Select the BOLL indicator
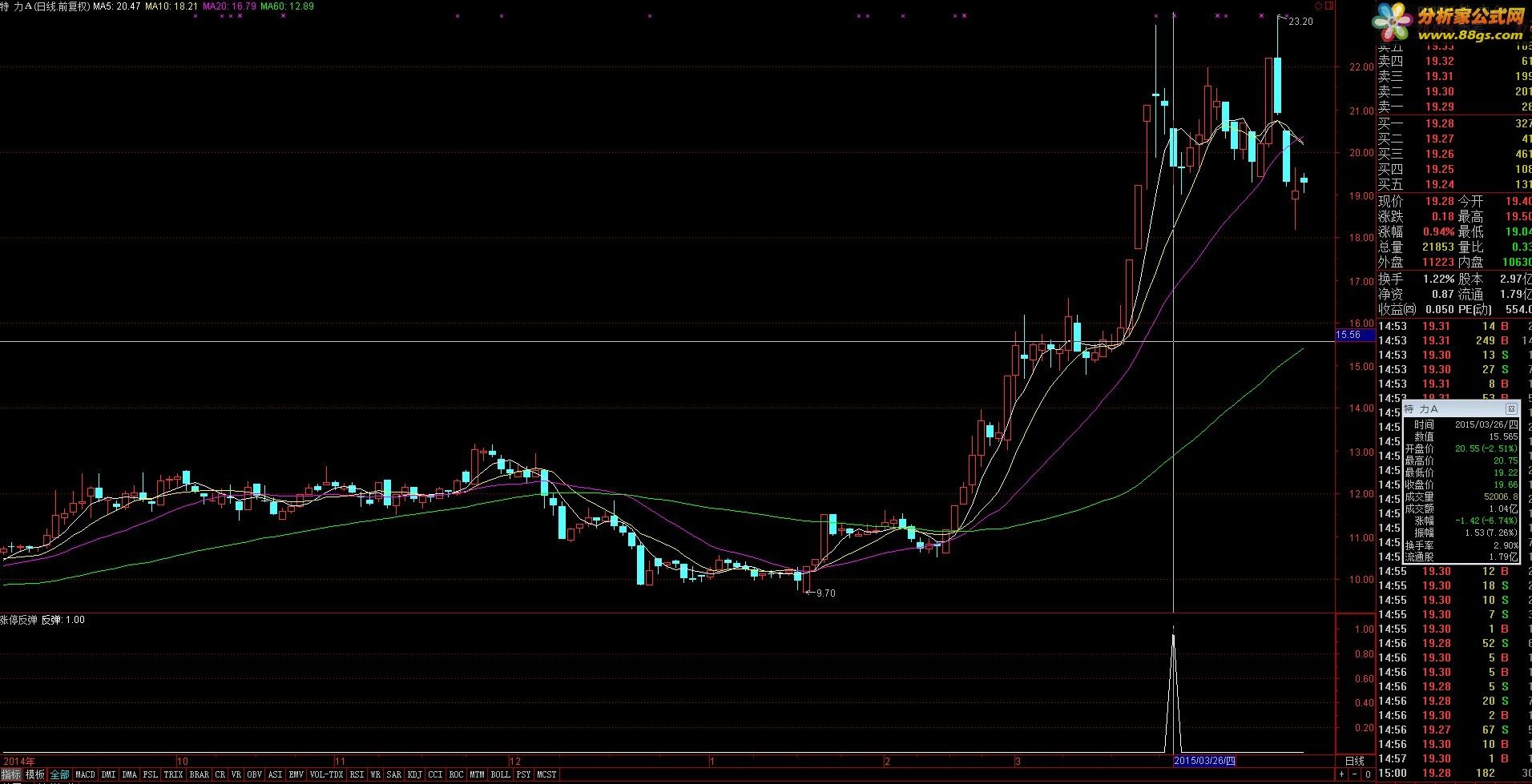This screenshot has height=784, width=1532. tap(500, 774)
